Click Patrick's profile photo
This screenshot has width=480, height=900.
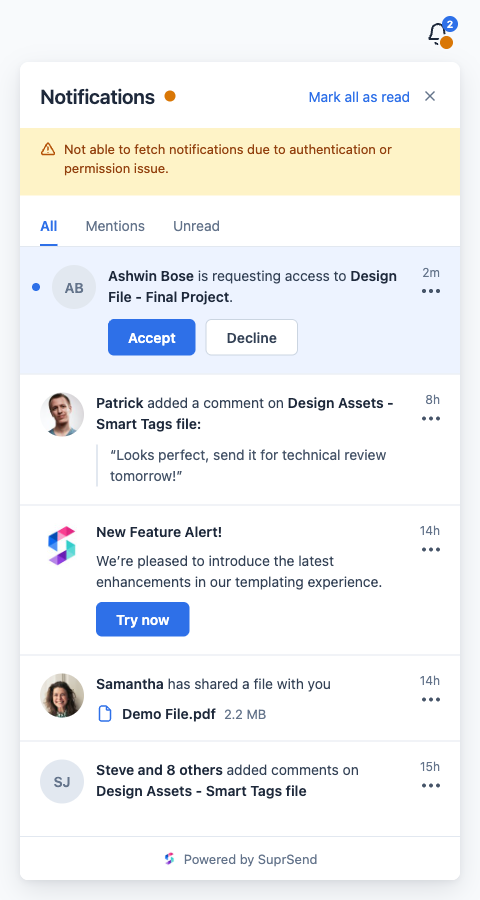62,414
